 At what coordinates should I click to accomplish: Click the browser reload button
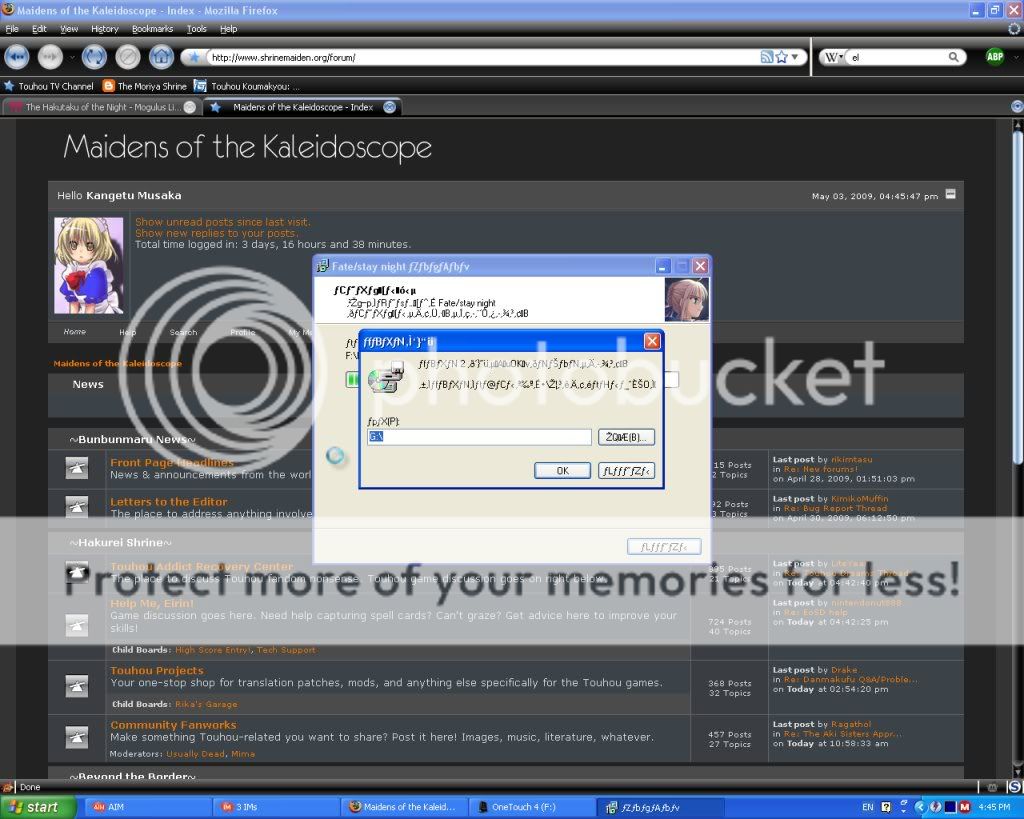click(94, 57)
